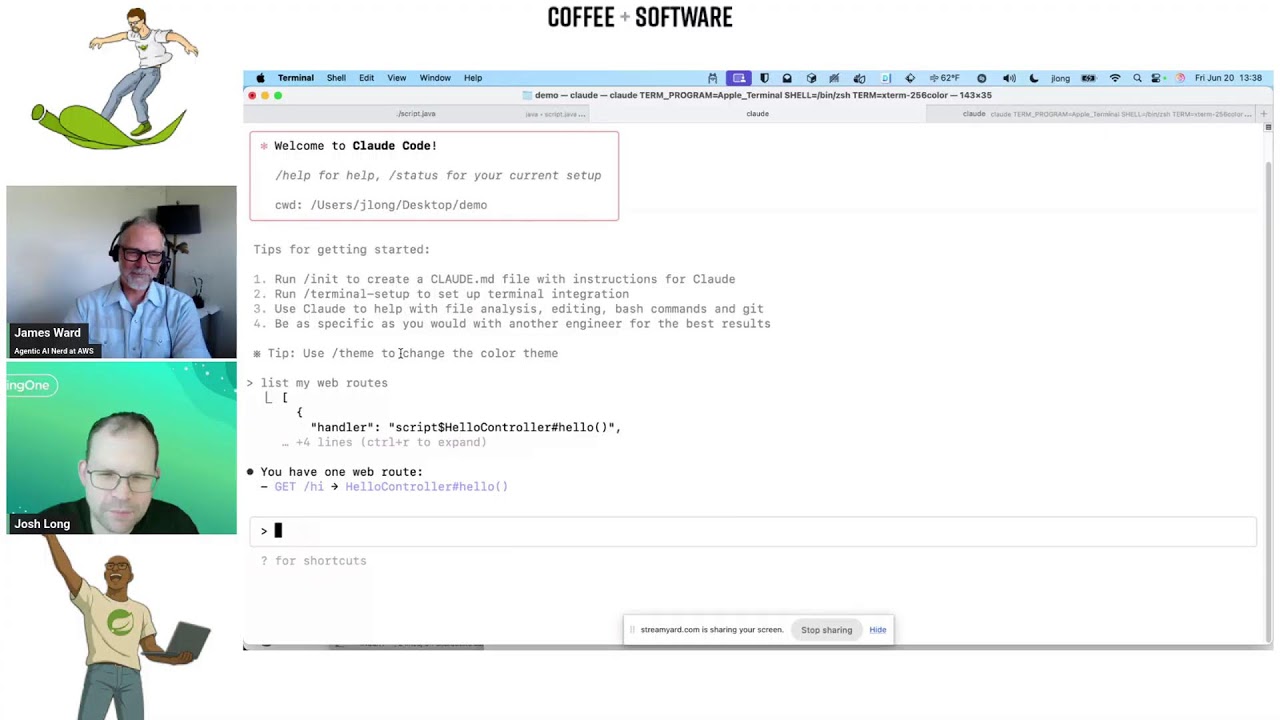
Task: Click the diamond-shaped menu bar icon
Action: coord(910,78)
